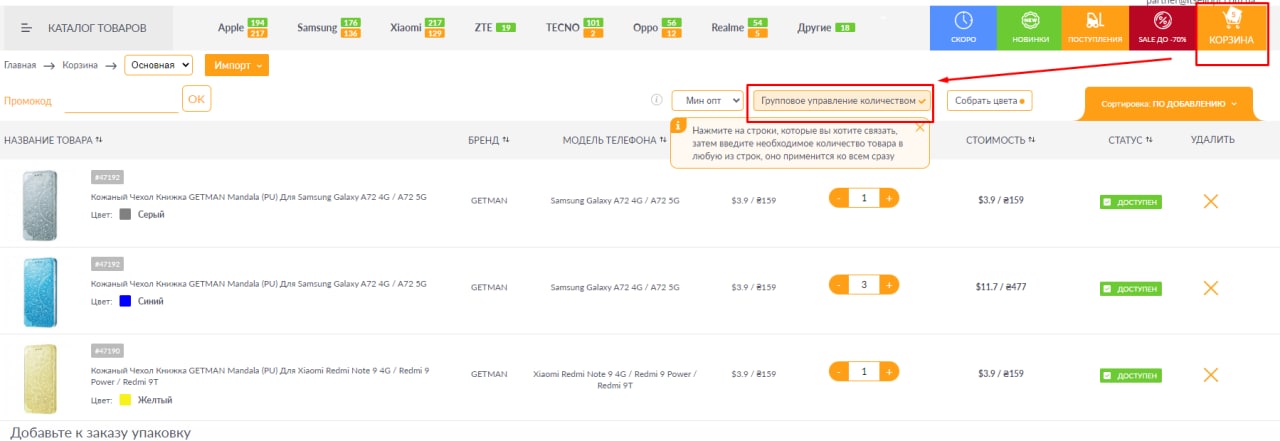Close the orange hint tooltip

click(x=920, y=128)
